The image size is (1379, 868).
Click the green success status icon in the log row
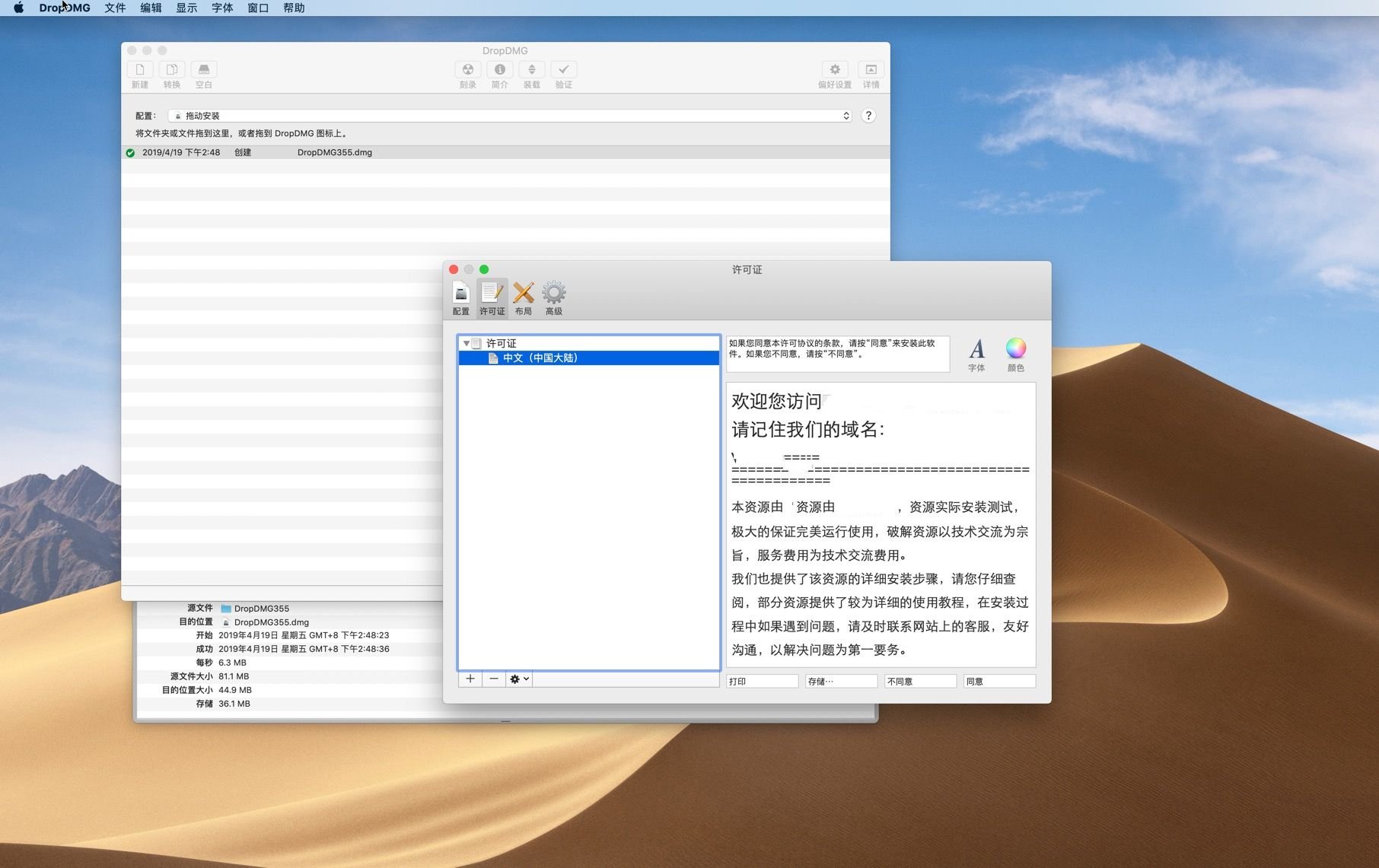pos(130,153)
